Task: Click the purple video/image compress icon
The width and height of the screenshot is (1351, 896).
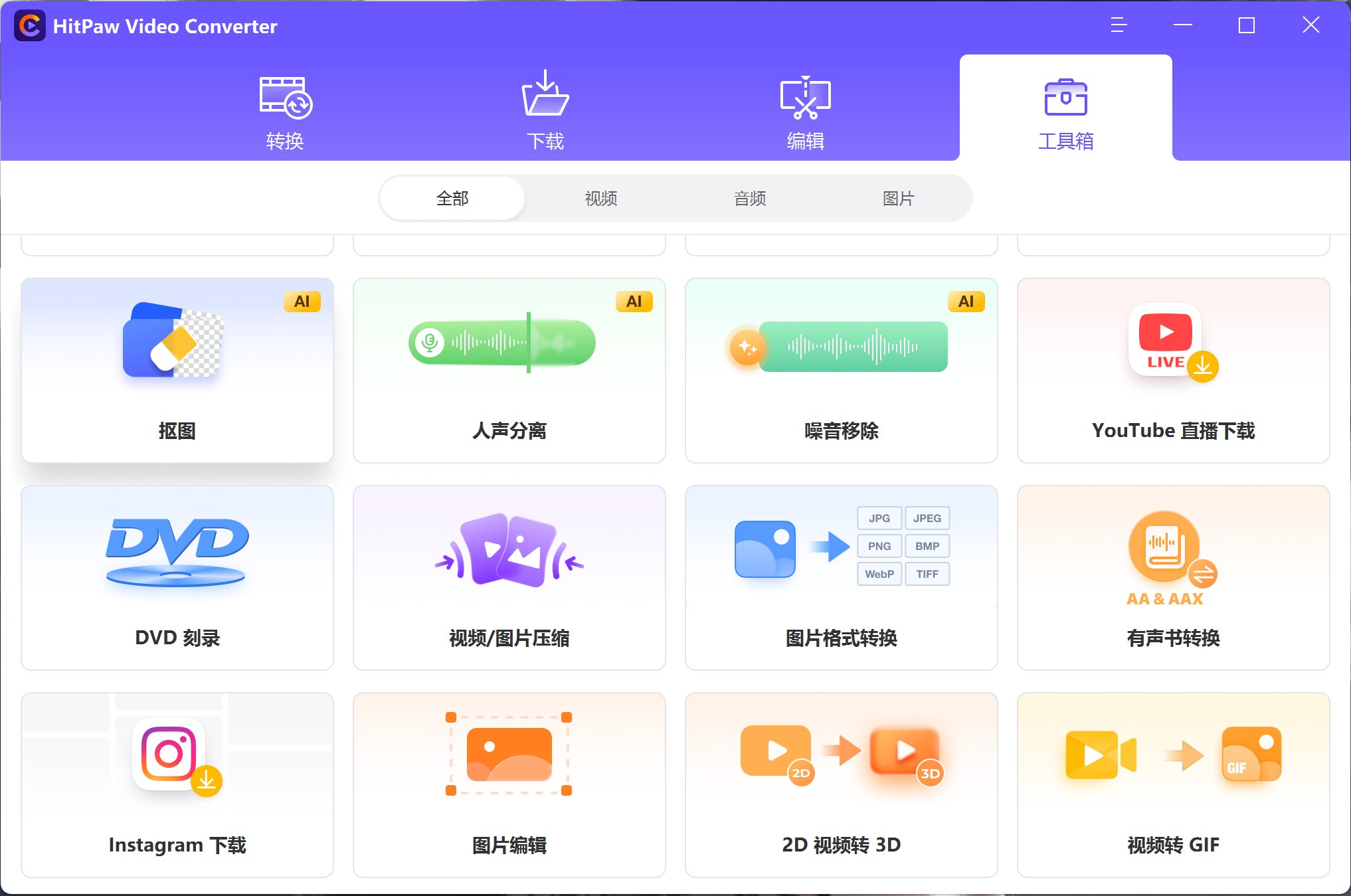Action: (x=509, y=550)
